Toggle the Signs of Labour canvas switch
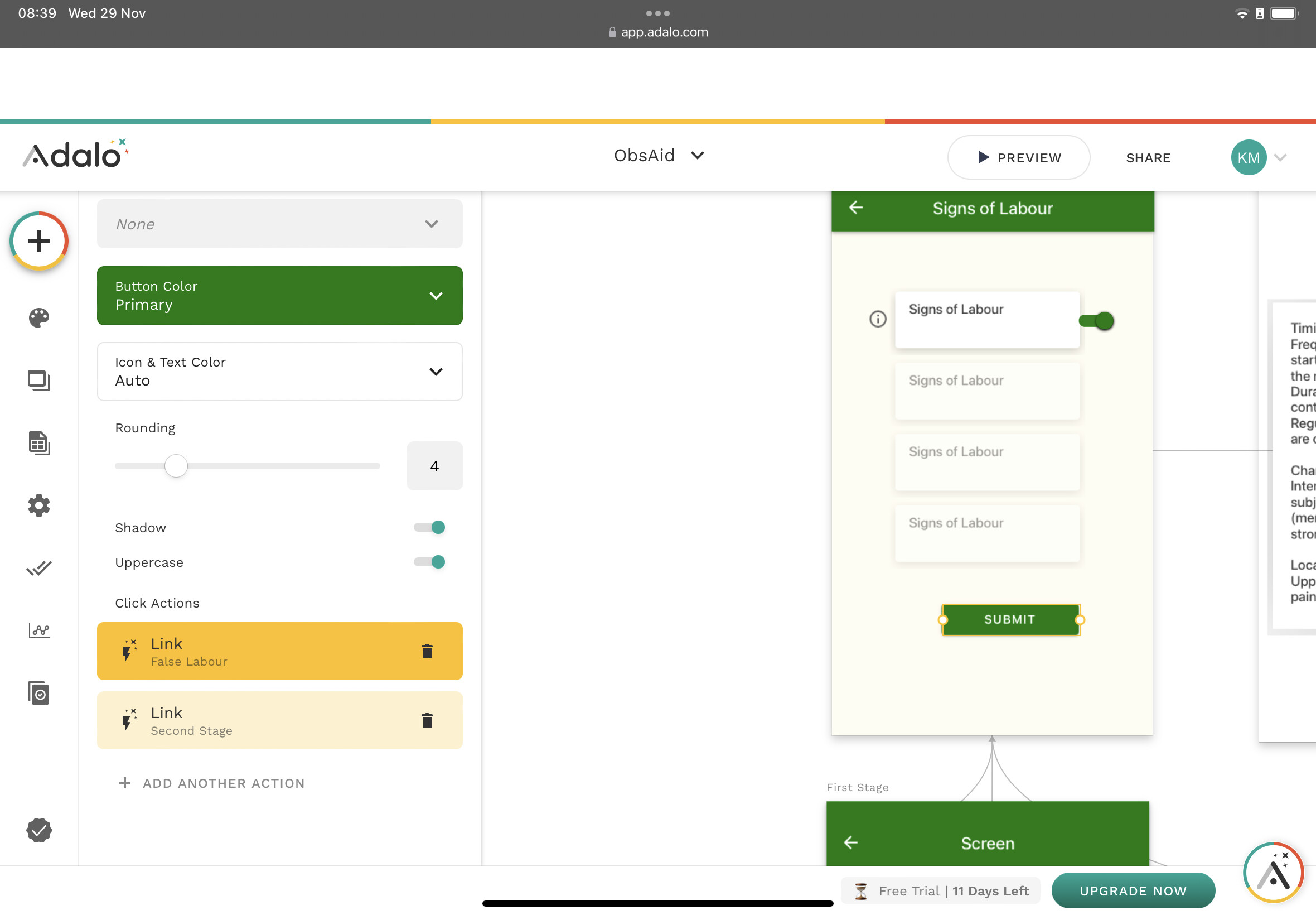The image size is (1316, 915). coord(1096,321)
